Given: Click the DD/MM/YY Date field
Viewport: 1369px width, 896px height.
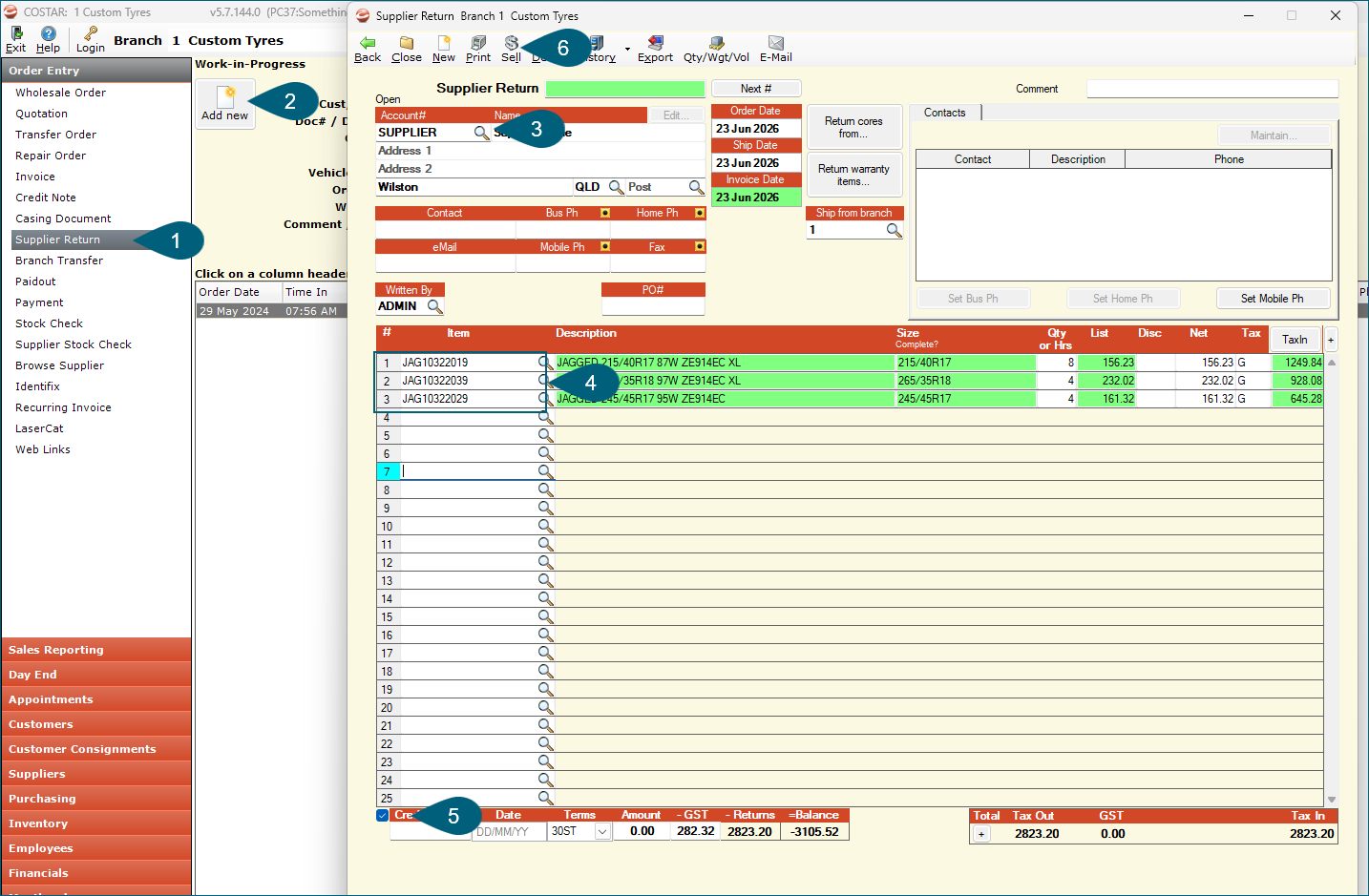Looking at the screenshot, I should (x=509, y=831).
